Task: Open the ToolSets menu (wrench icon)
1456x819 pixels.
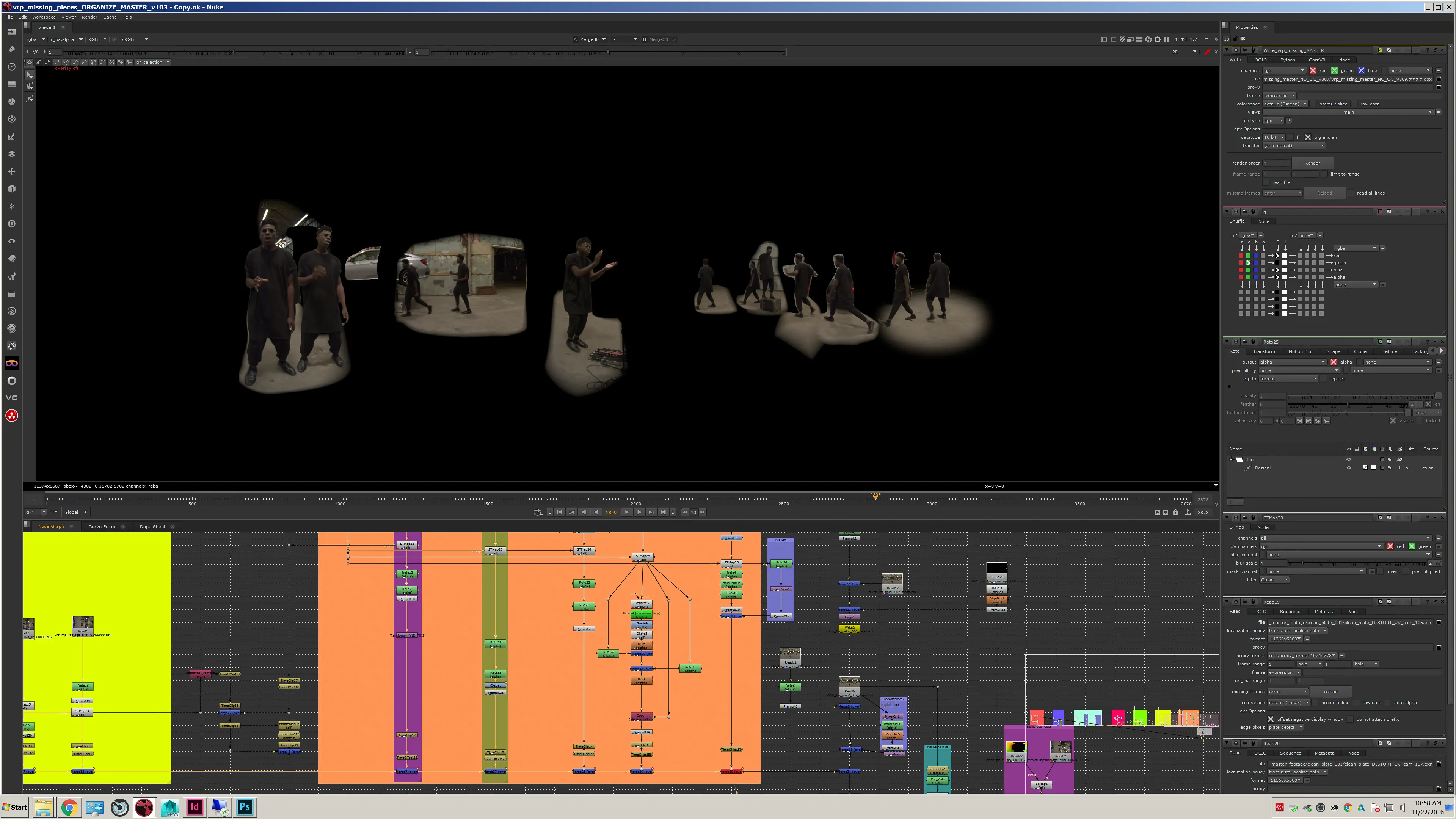Action: click(11, 276)
